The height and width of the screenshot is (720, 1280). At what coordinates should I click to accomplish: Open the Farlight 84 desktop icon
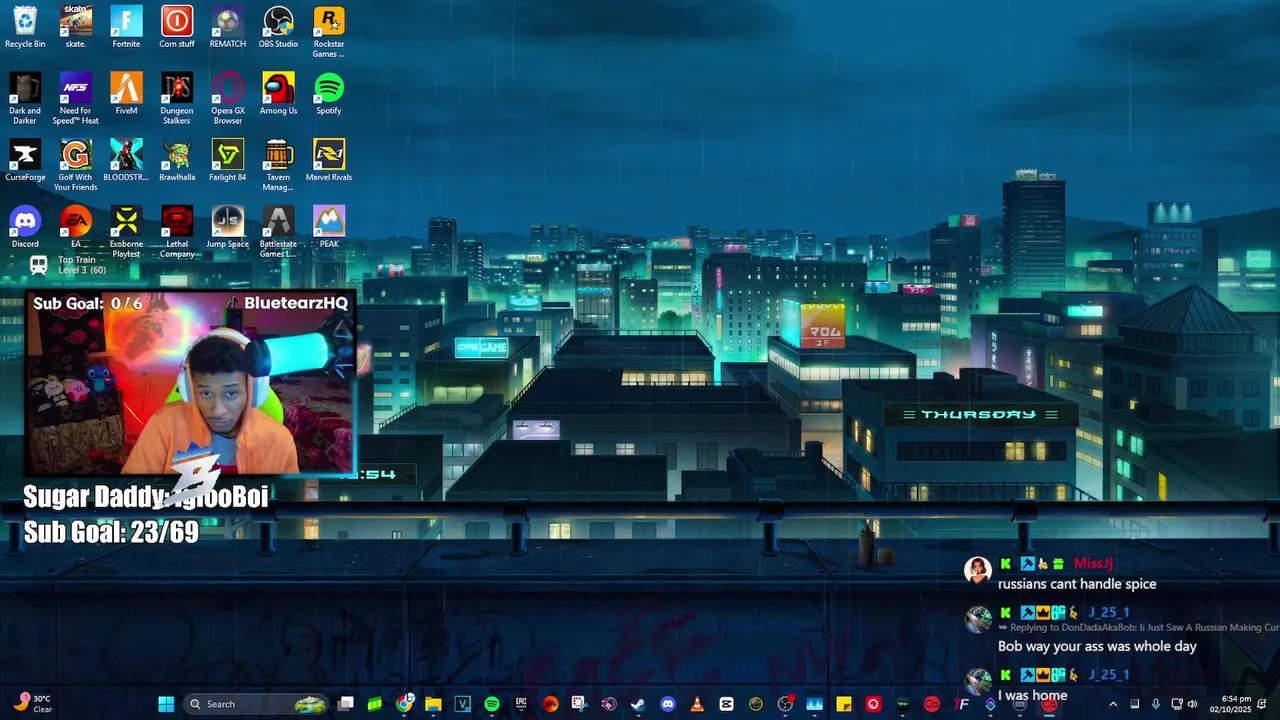[x=228, y=160]
